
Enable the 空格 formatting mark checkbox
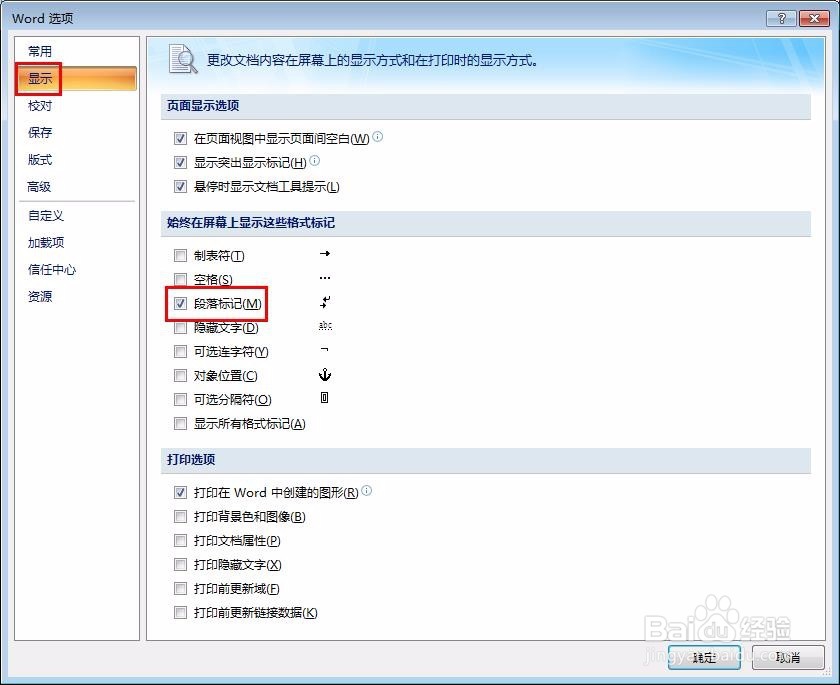point(180,278)
